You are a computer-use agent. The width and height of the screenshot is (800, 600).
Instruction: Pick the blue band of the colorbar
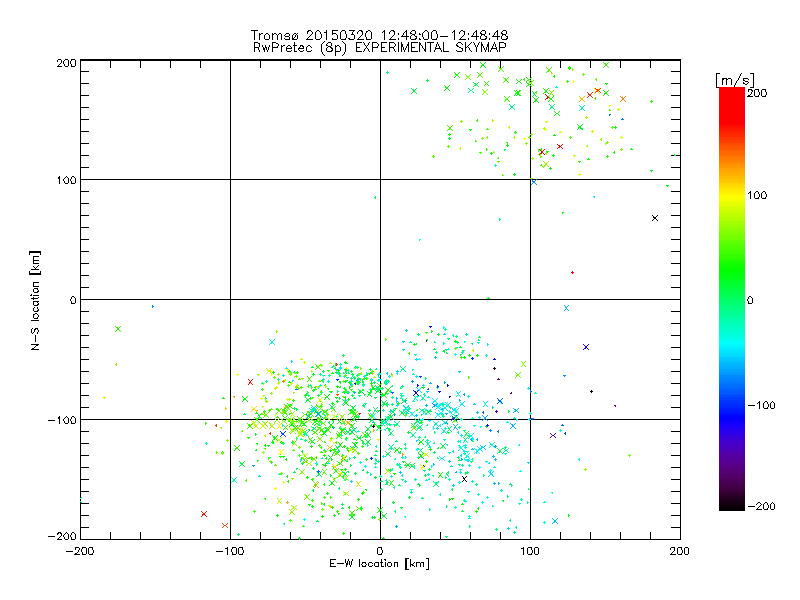[732, 416]
